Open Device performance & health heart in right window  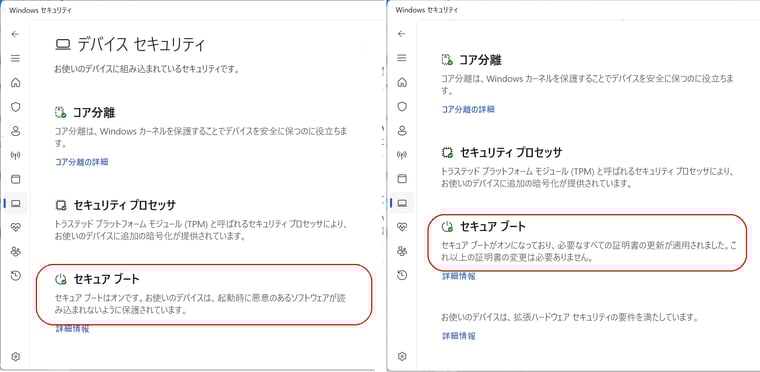401,227
